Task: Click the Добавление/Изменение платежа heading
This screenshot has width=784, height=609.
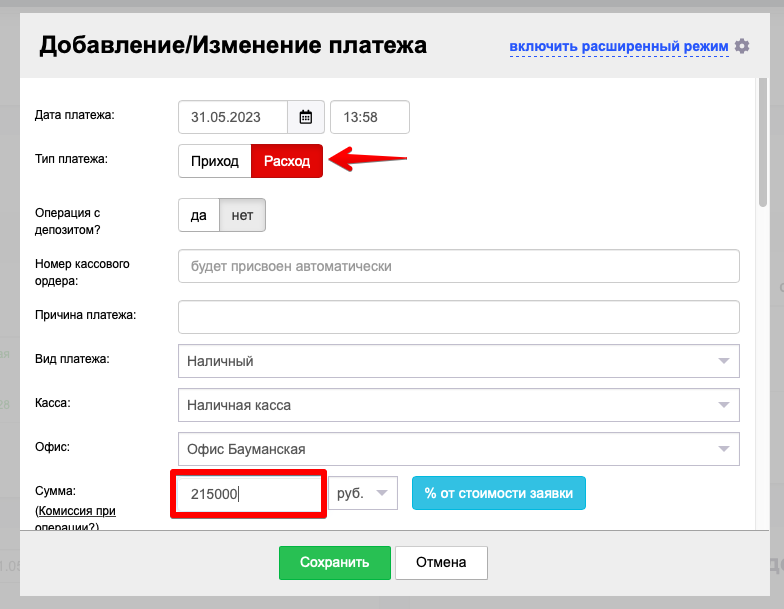Action: click(x=233, y=45)
